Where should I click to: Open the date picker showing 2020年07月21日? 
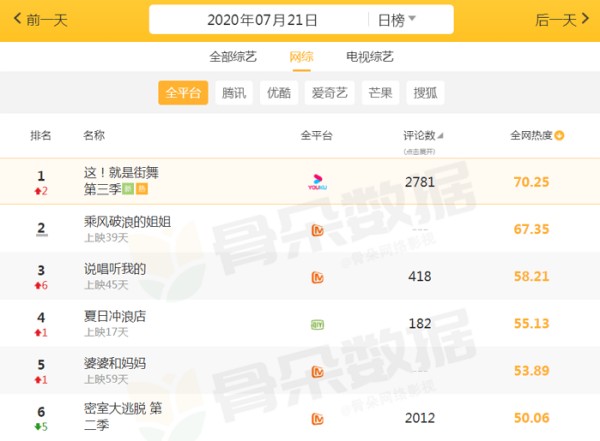(x=262, y=20)
